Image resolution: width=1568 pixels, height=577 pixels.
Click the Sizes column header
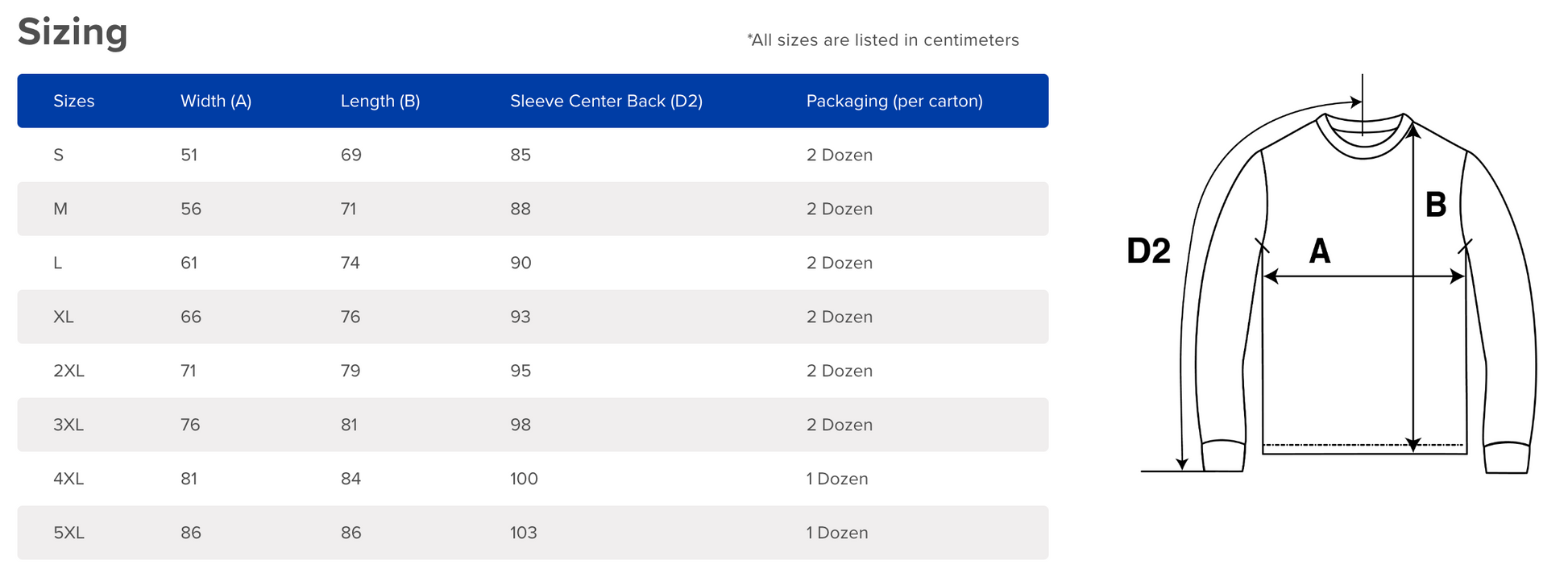point(73,102)
